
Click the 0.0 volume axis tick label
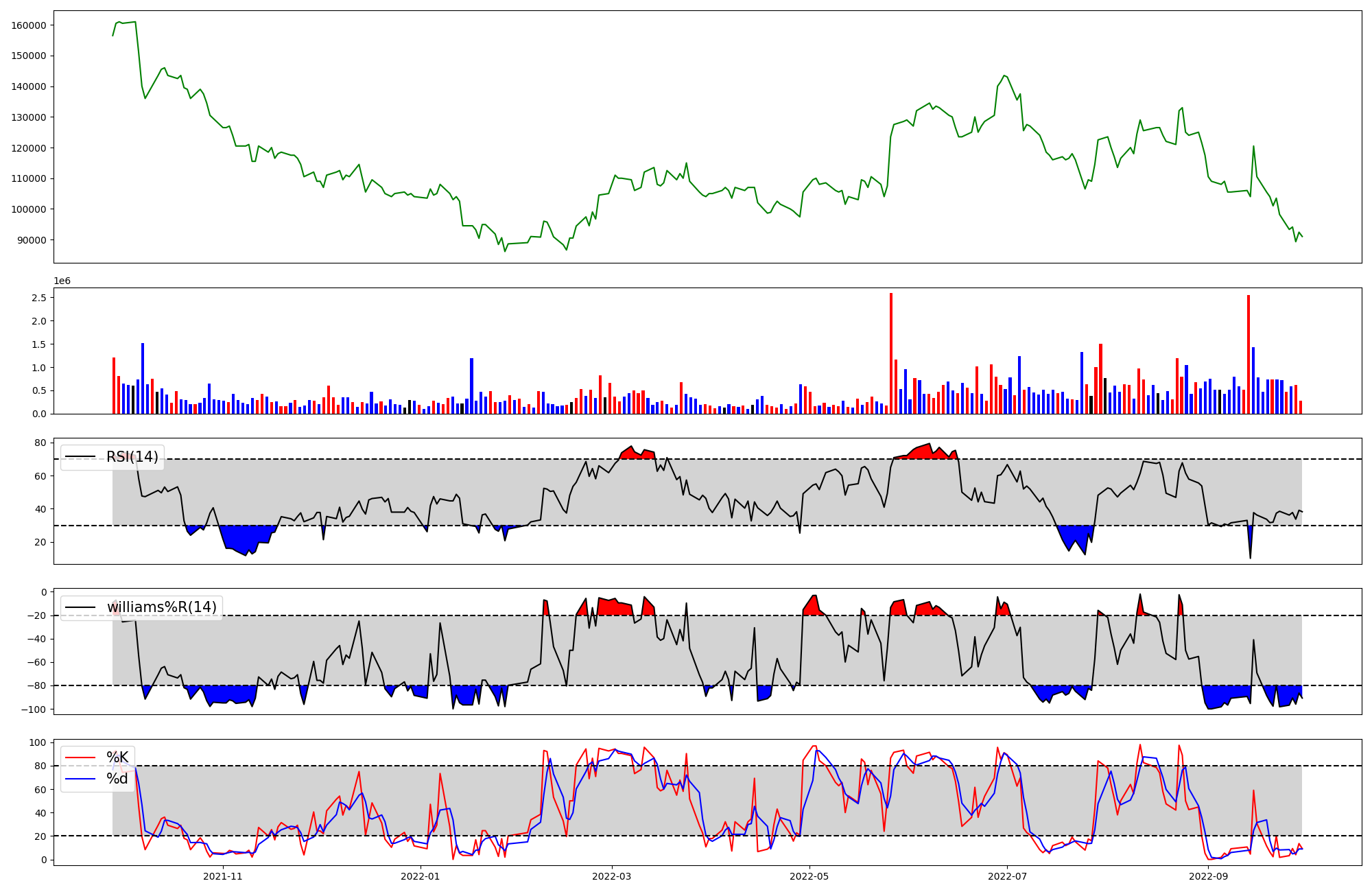[39, 414]
